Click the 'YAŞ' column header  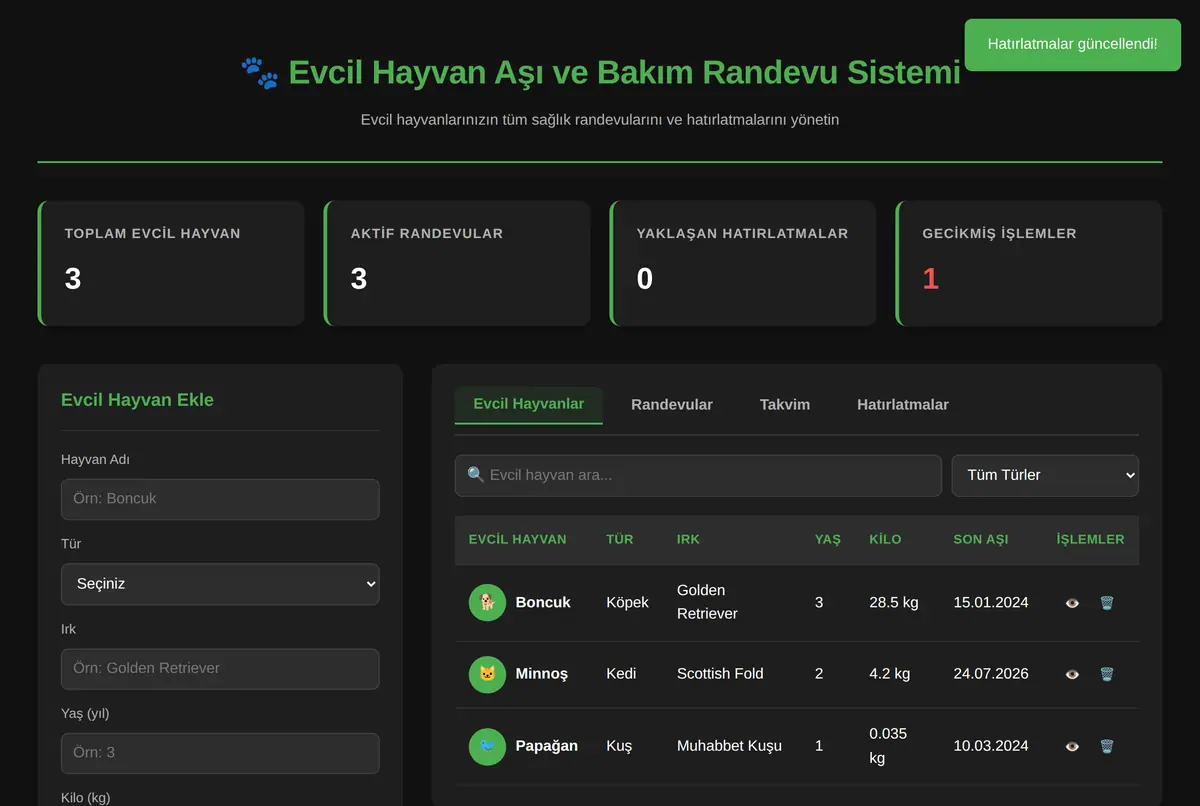coord(828,540)
